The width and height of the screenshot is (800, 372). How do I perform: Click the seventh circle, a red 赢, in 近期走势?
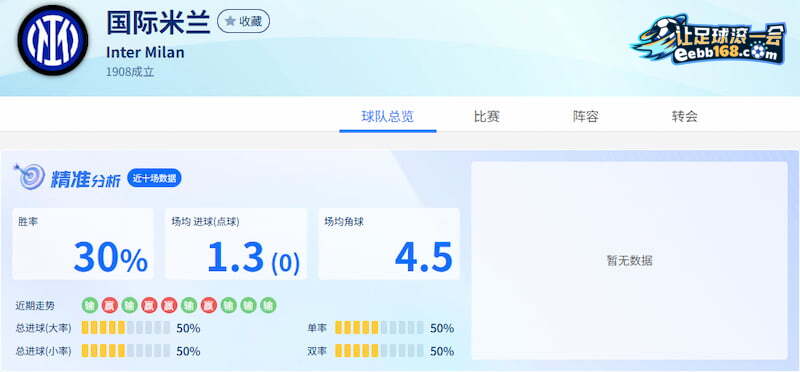click(x=209, y=306)
